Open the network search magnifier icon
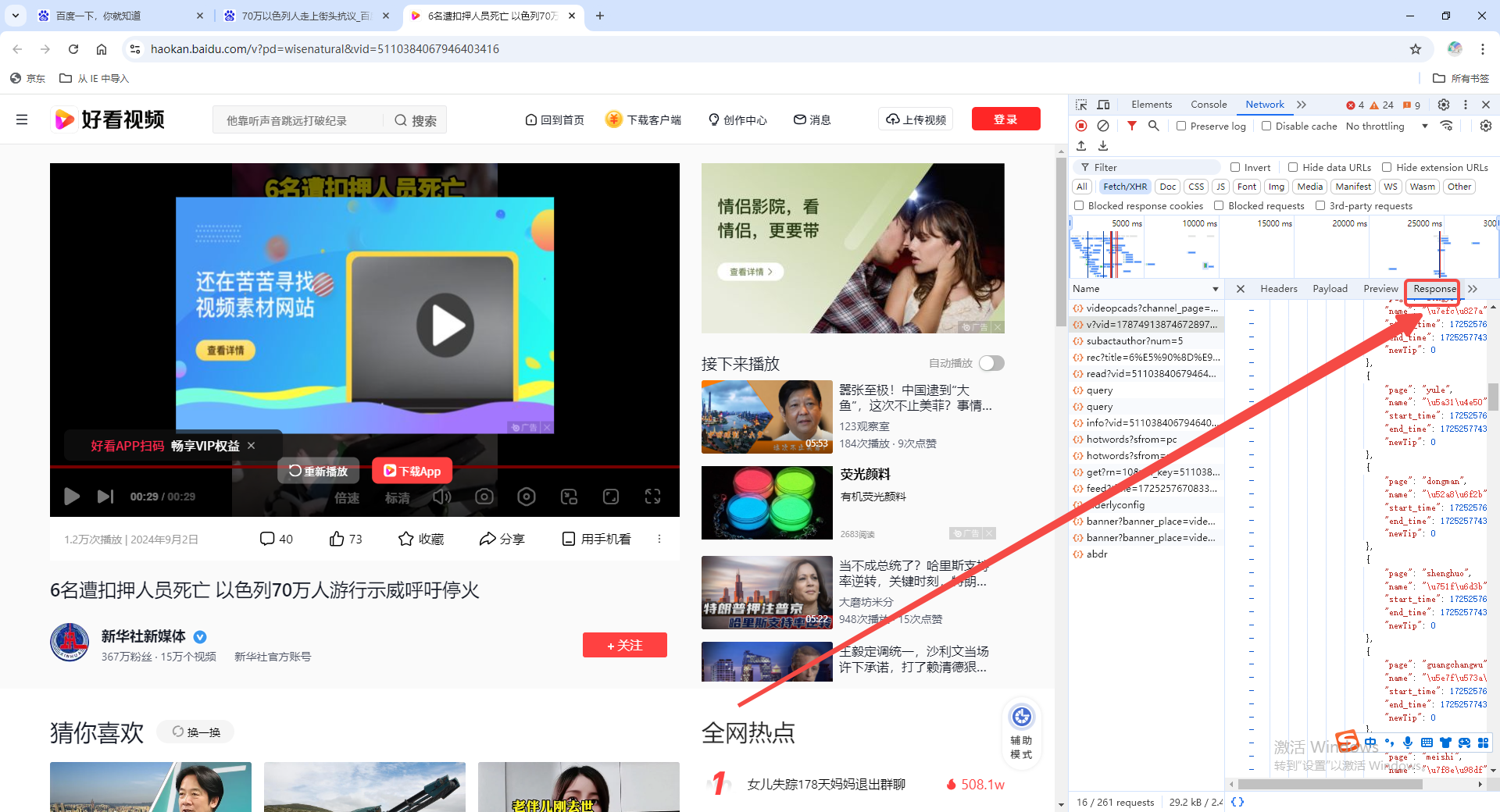 coord(1153,126)
